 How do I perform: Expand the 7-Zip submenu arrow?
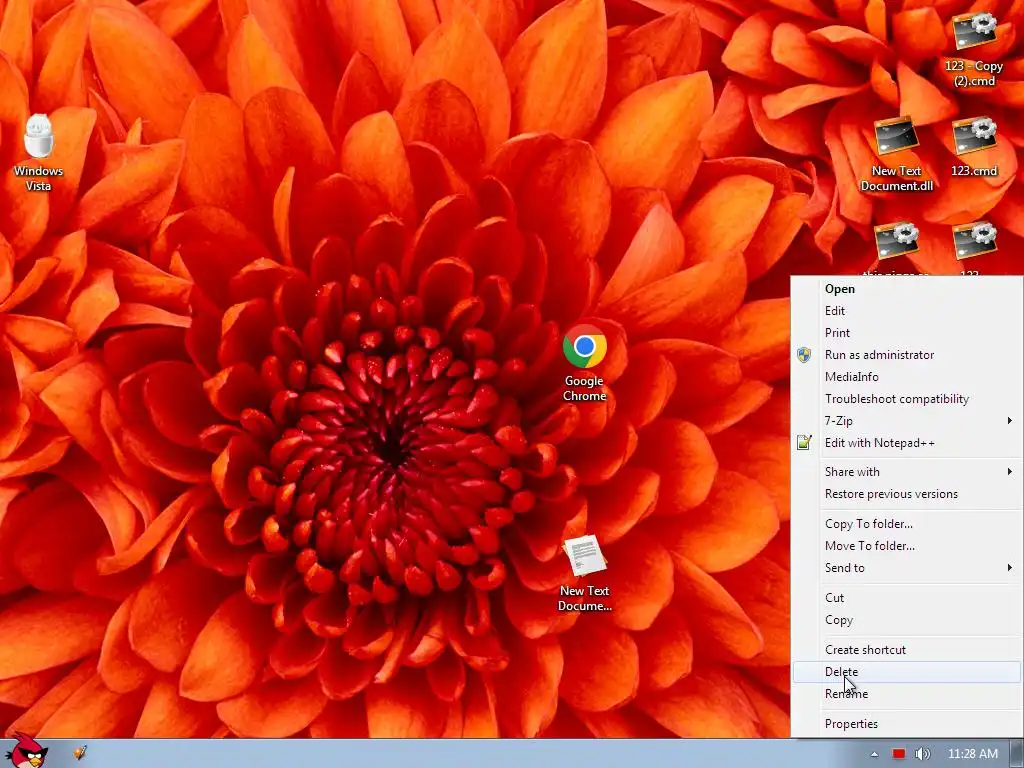pos(1010,421)
